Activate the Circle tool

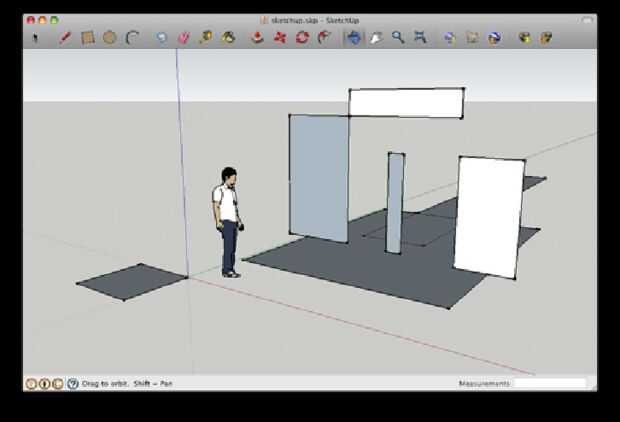110,38
